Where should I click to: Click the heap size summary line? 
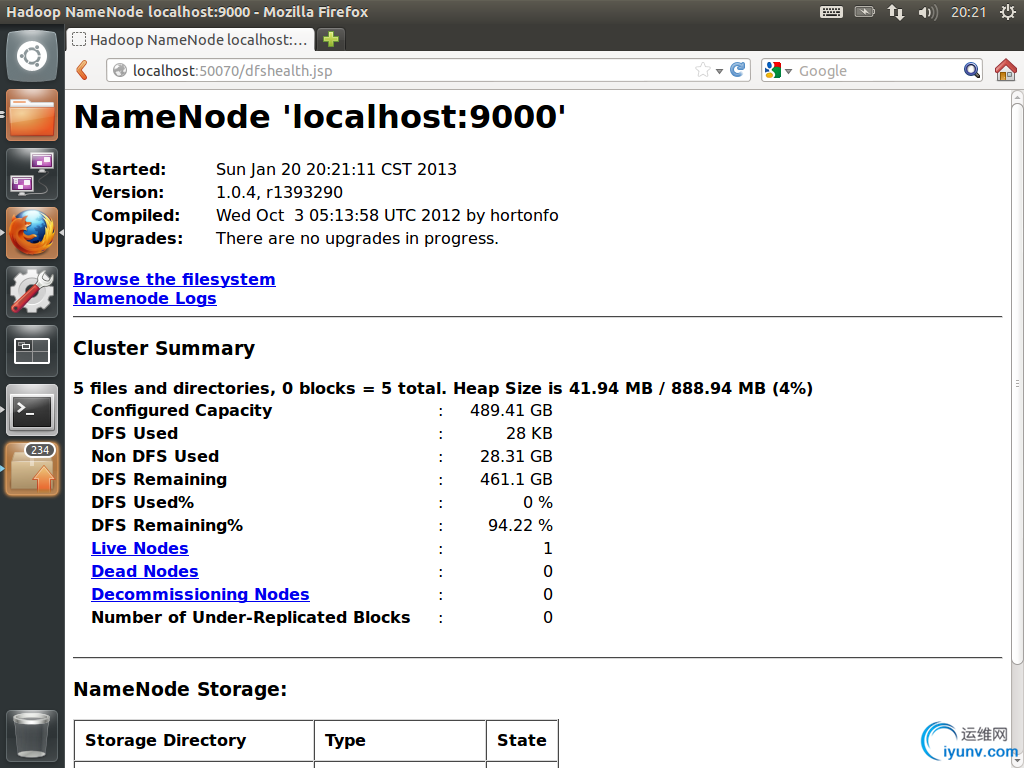[443, 388]
